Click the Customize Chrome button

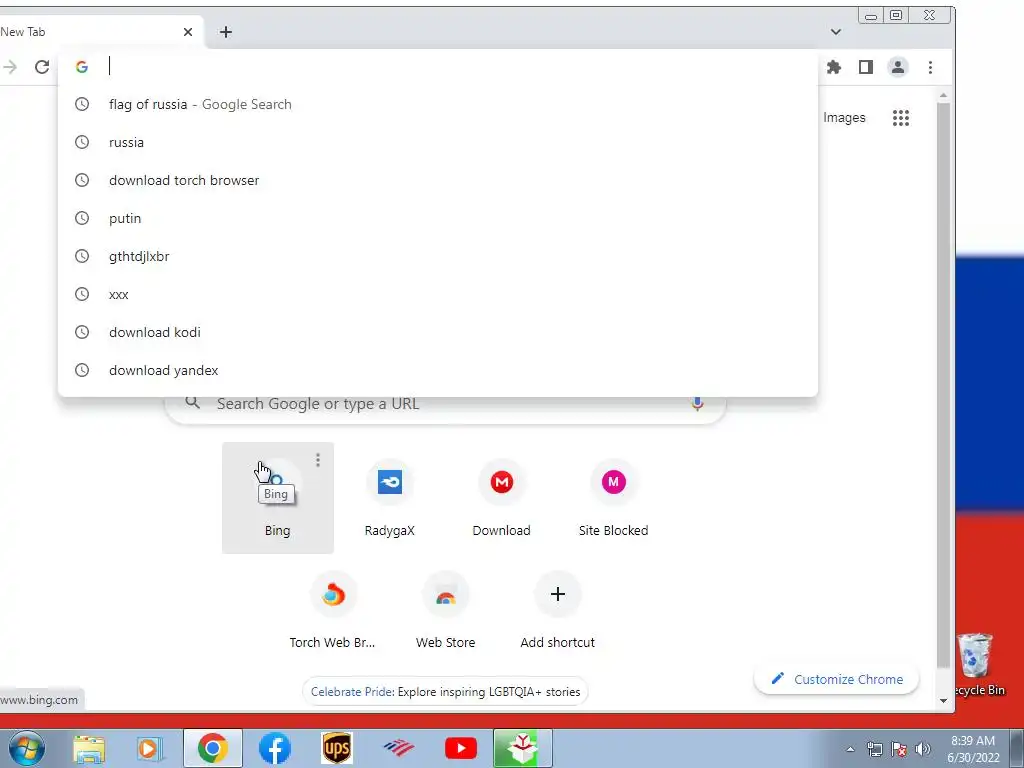837,679
